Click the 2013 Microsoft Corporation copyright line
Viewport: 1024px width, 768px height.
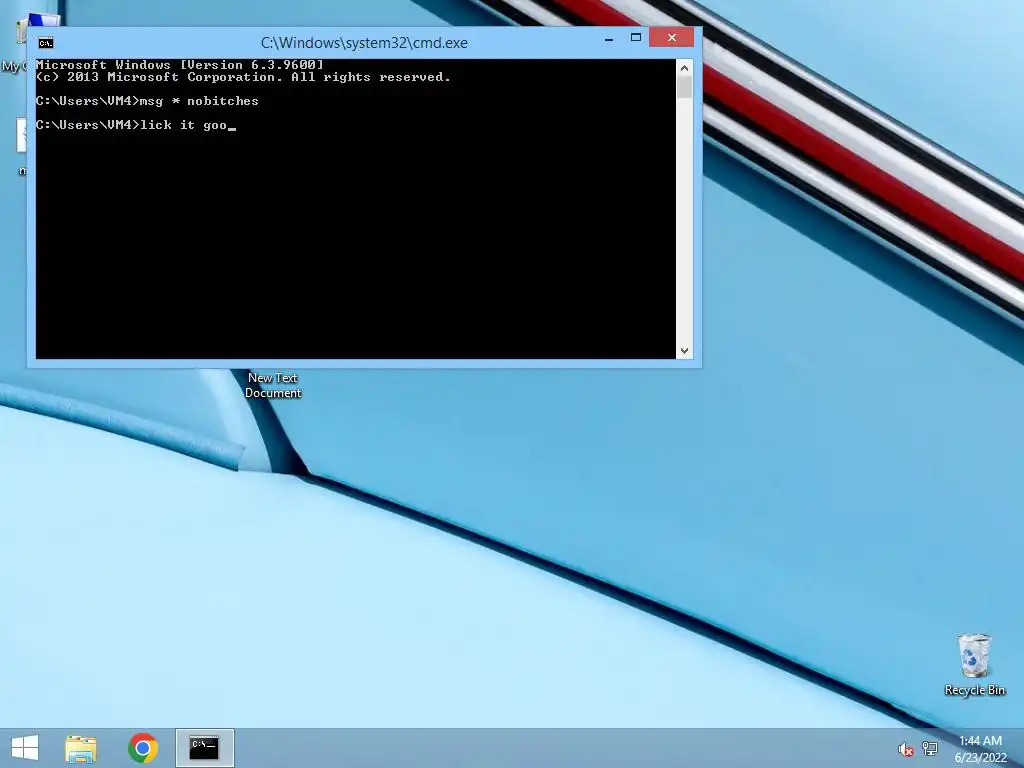click(243, 77)
